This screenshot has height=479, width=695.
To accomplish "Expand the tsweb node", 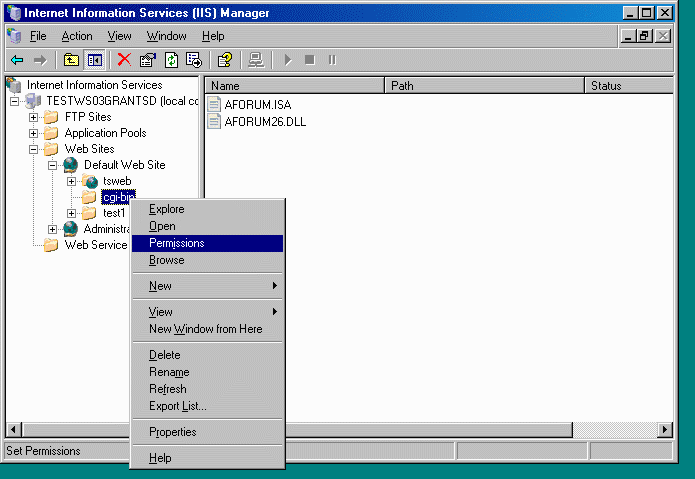I will [x=71, y=181].
